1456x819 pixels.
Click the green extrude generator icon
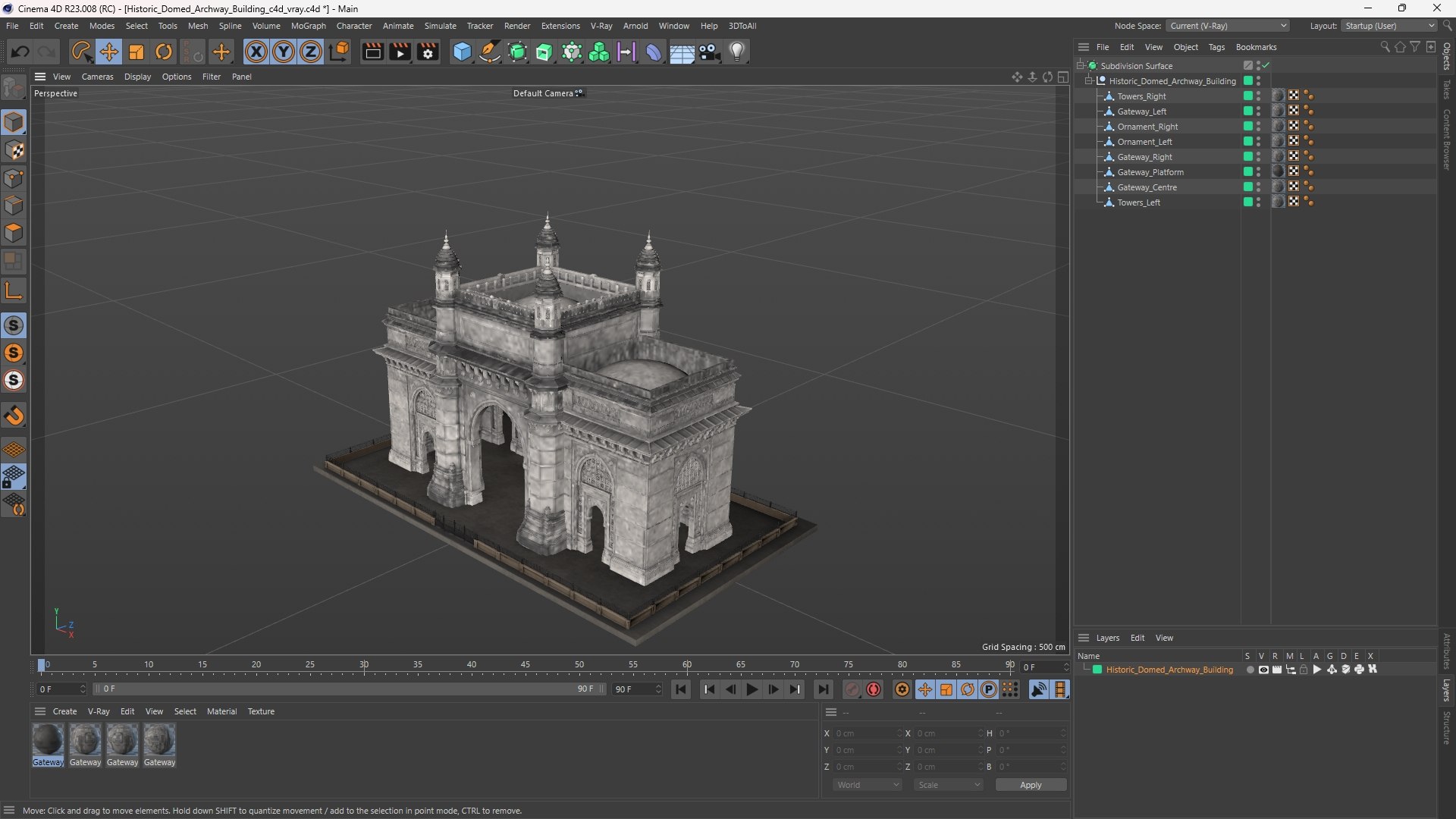point(544,52)
